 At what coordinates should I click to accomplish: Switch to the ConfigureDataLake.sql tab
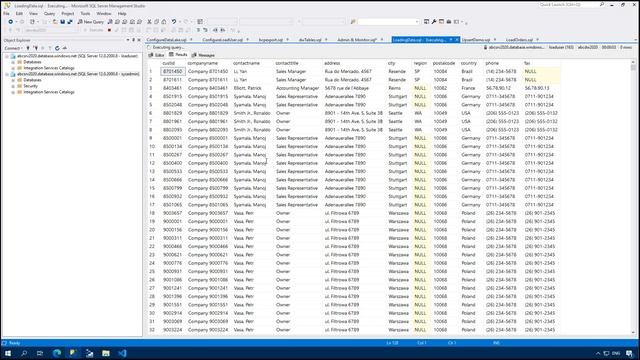tap(166, 40)
